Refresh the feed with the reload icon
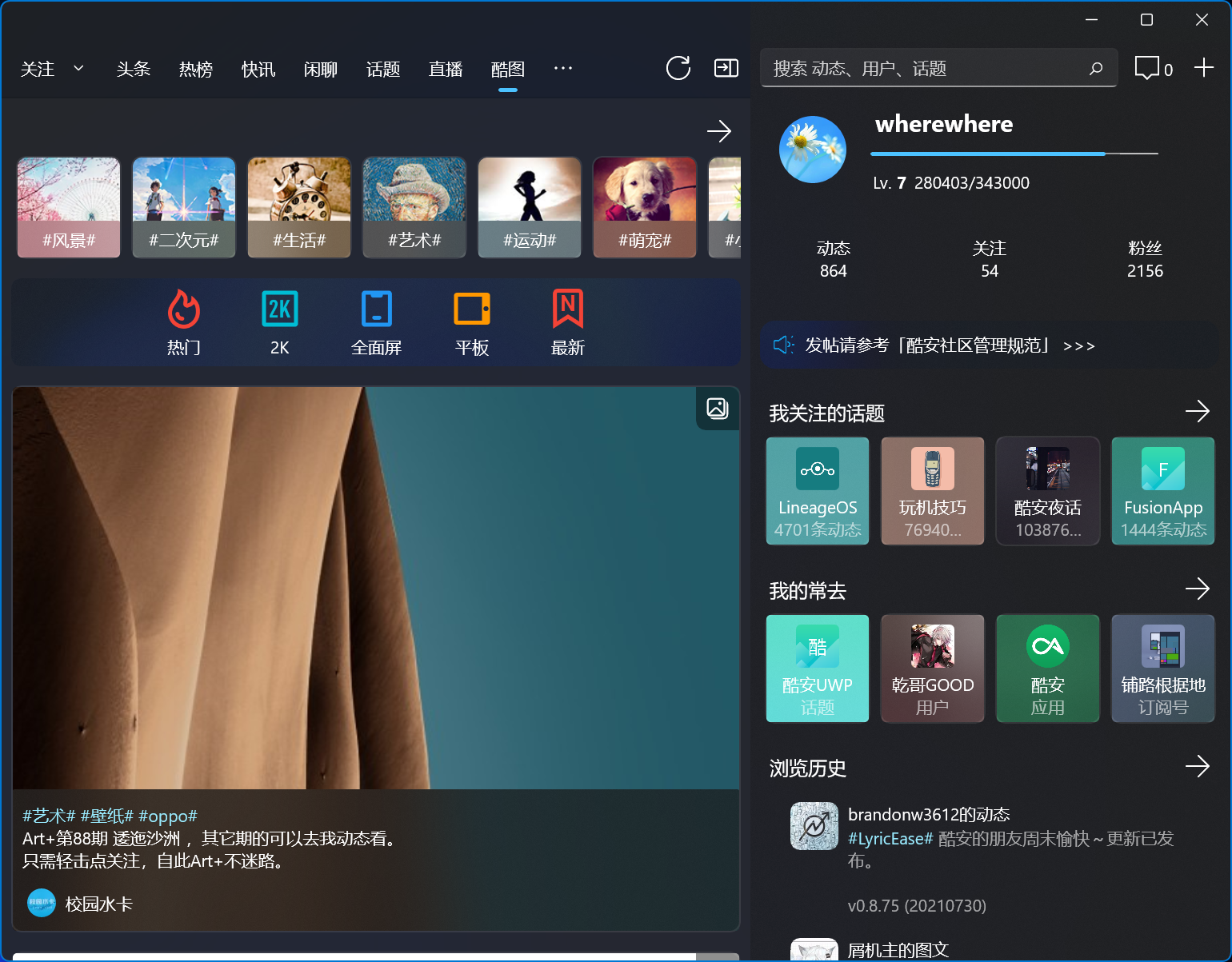Image resolution: width=1232 pixels, height=962 pixels. pos(678,68)
